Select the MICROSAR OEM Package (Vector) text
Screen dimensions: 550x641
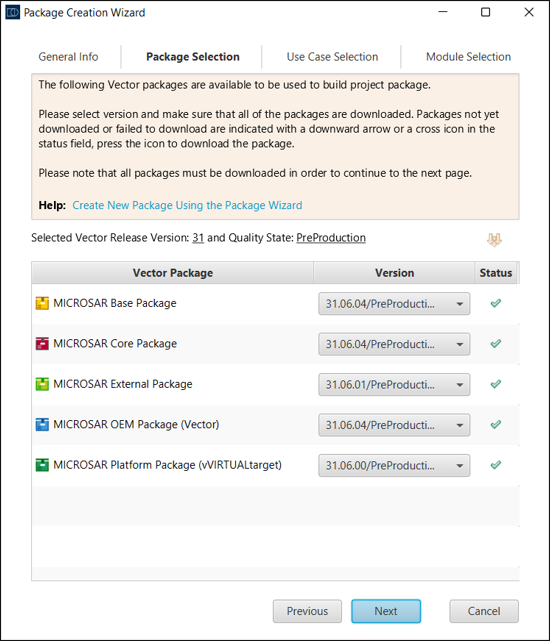point(136,425)
